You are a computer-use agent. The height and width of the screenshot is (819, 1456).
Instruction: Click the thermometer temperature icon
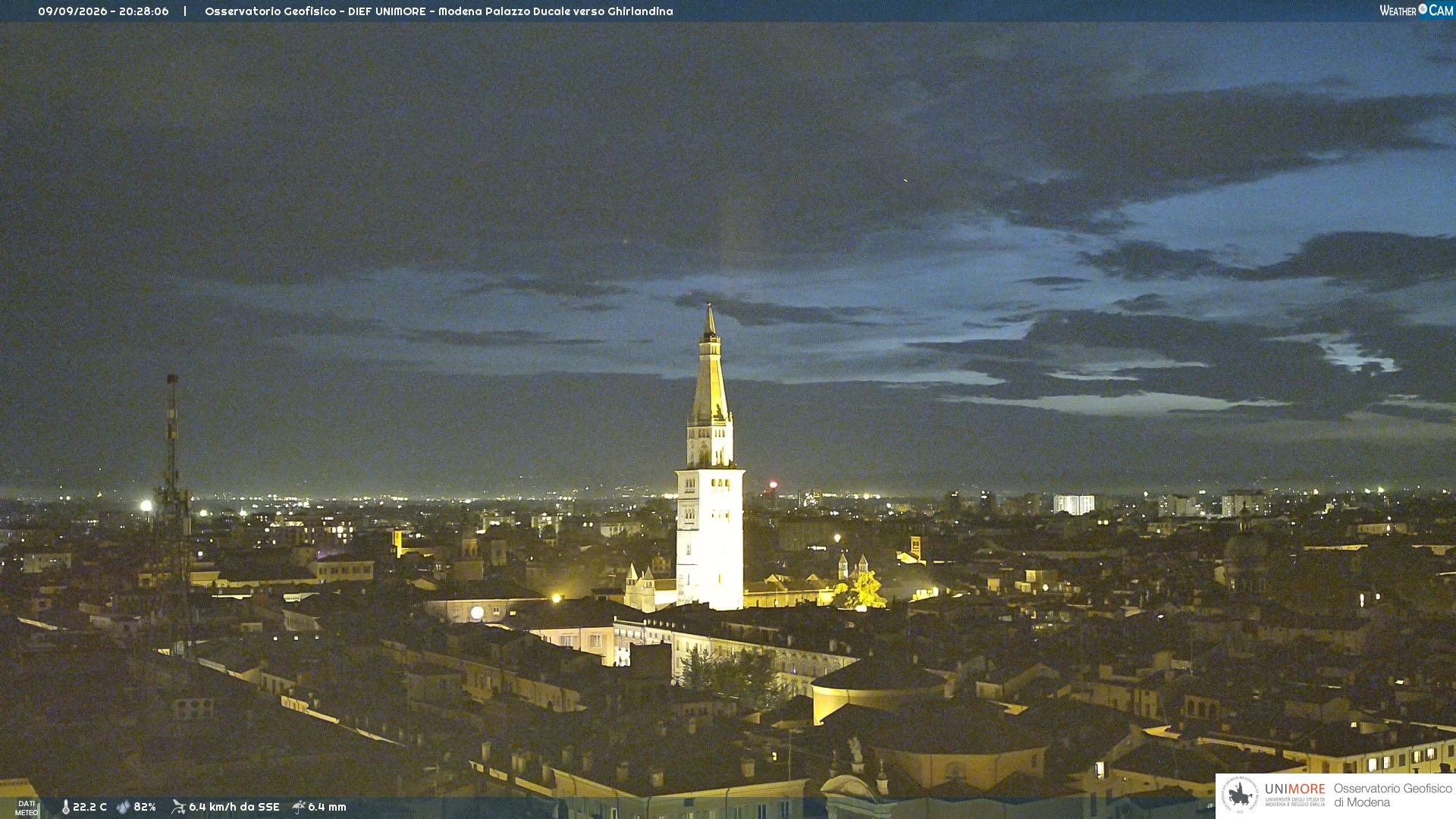coord(65,807)
